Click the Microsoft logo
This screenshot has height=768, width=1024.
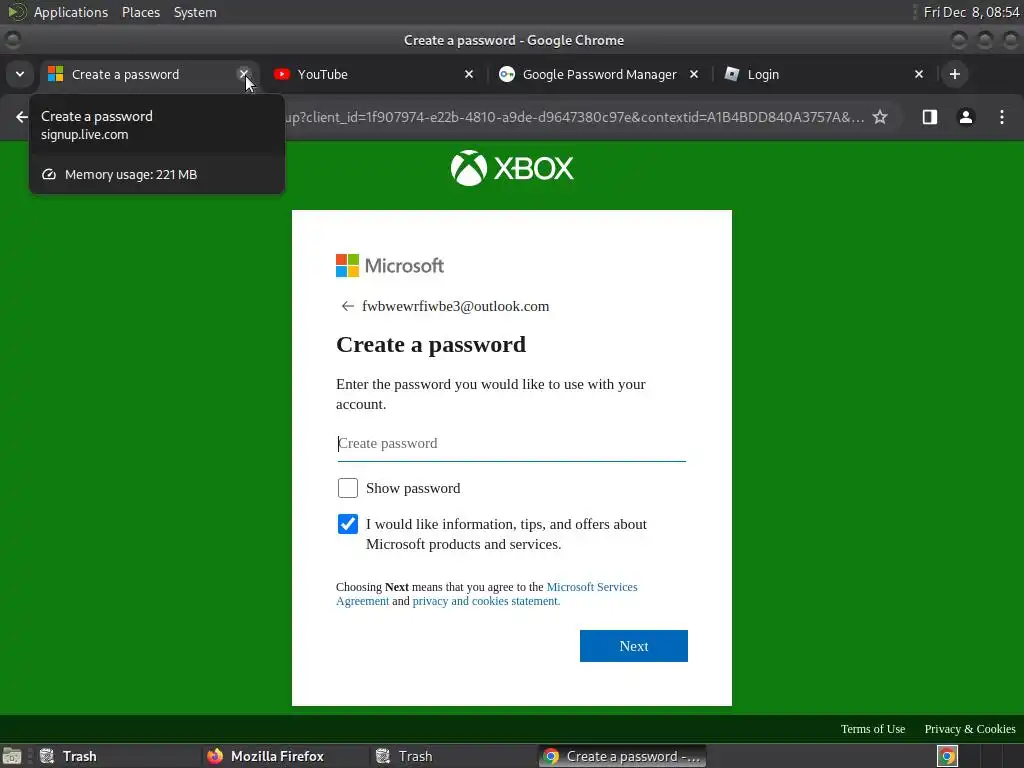pos(390,266)
